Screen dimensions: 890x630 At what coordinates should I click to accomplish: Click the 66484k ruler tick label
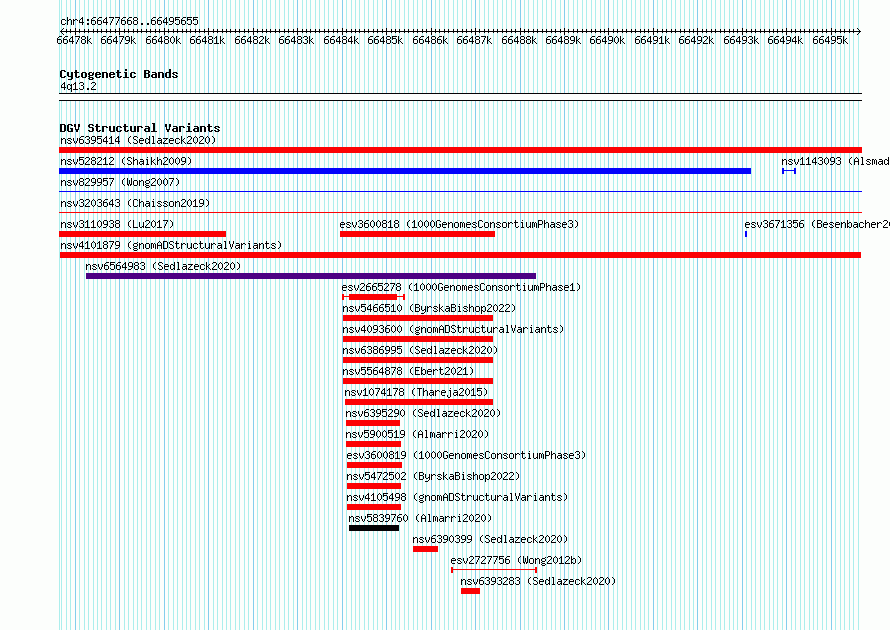pos(341,40)
